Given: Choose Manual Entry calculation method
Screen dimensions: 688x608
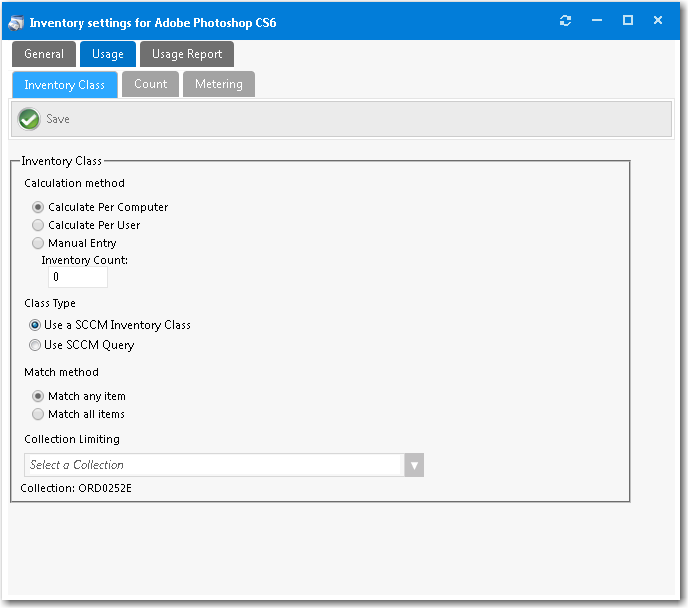Looking at the screenshot, I should pyautogui.click(x=39, y=243).
